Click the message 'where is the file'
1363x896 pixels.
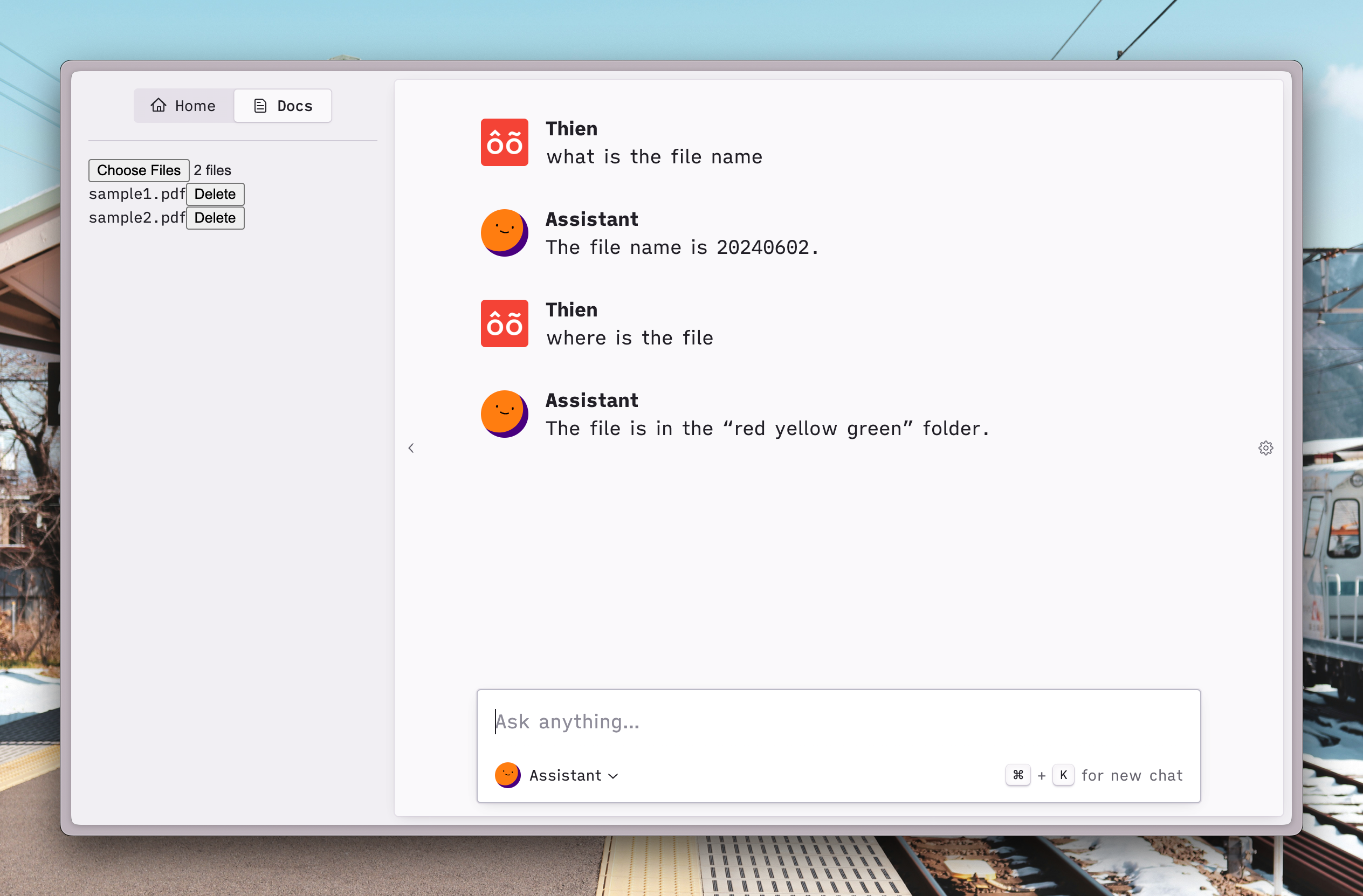pyautogui.click(x=629, y=338)
